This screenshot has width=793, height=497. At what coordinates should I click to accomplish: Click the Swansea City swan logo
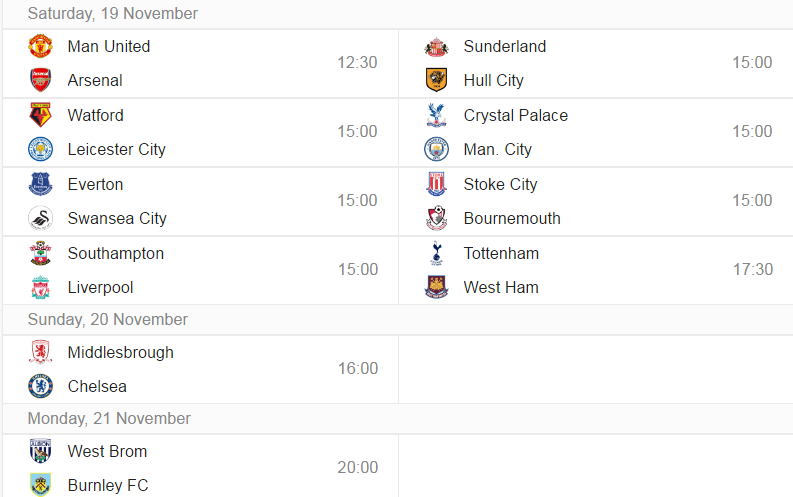point(40,218)
